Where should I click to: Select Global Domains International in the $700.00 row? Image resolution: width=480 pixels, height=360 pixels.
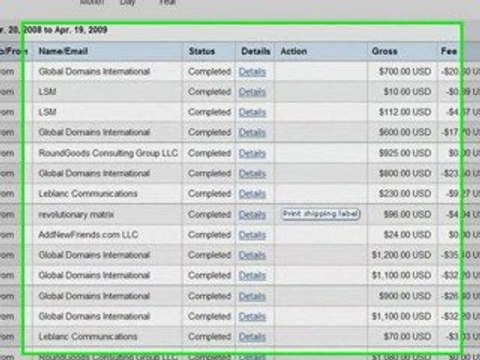pos(94,71)
